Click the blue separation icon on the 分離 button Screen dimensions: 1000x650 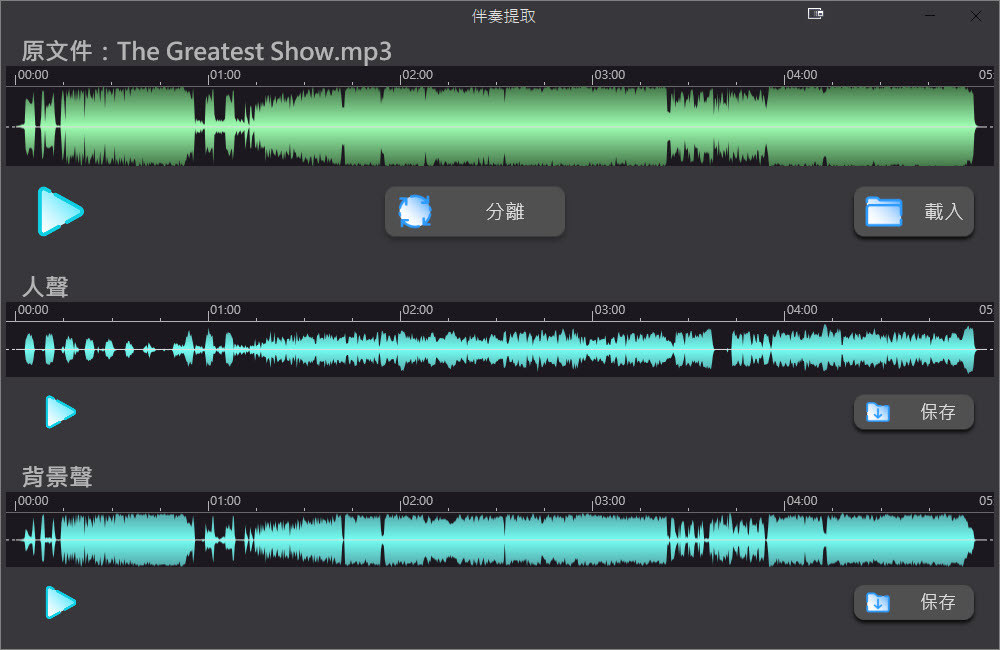click(416, 211)
